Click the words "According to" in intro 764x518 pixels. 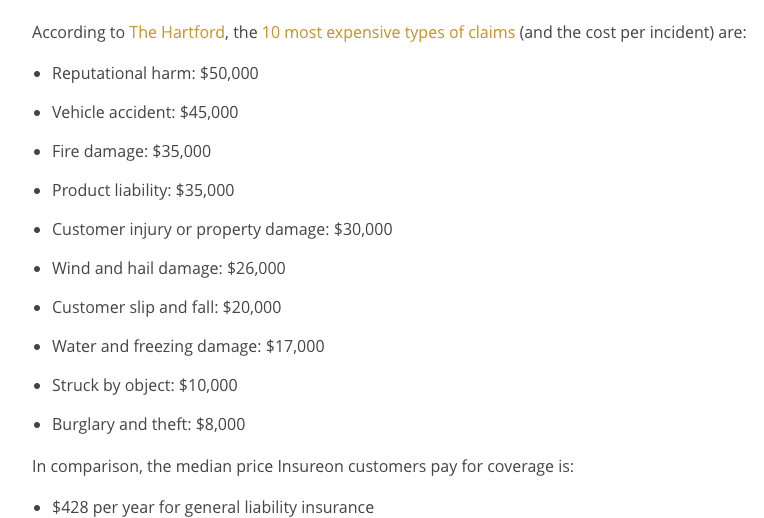78,32
